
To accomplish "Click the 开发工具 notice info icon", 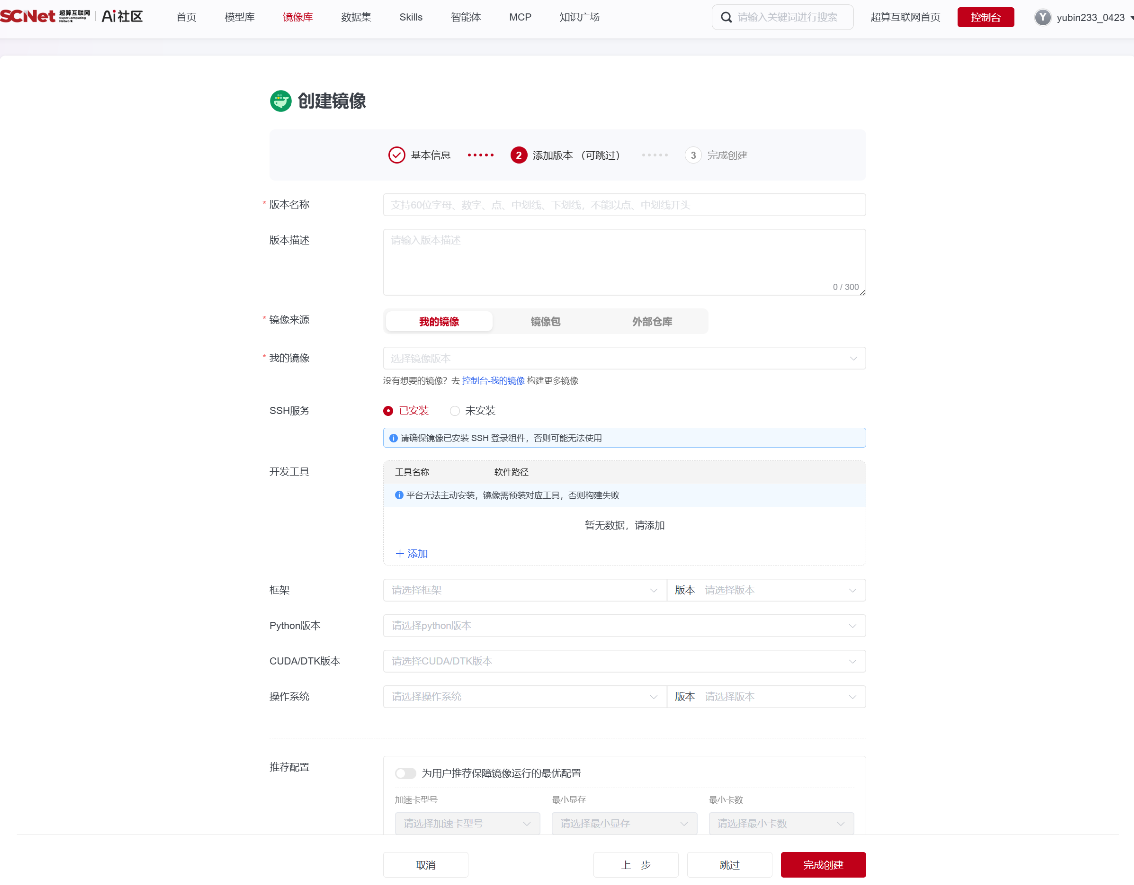I will [x=399, y=495].
